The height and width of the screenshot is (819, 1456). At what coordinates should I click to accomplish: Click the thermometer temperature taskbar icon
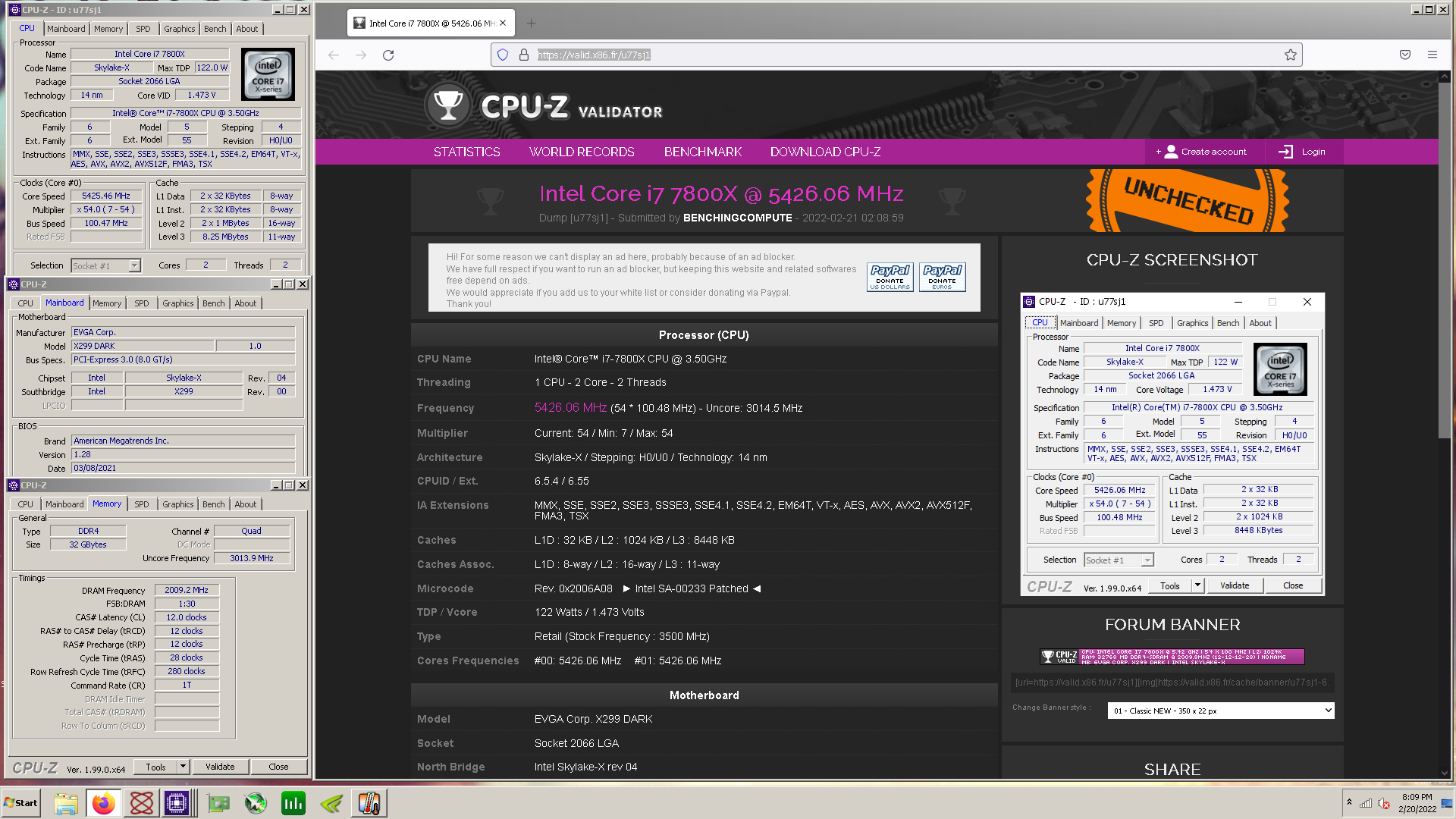(x=369, y=803)
